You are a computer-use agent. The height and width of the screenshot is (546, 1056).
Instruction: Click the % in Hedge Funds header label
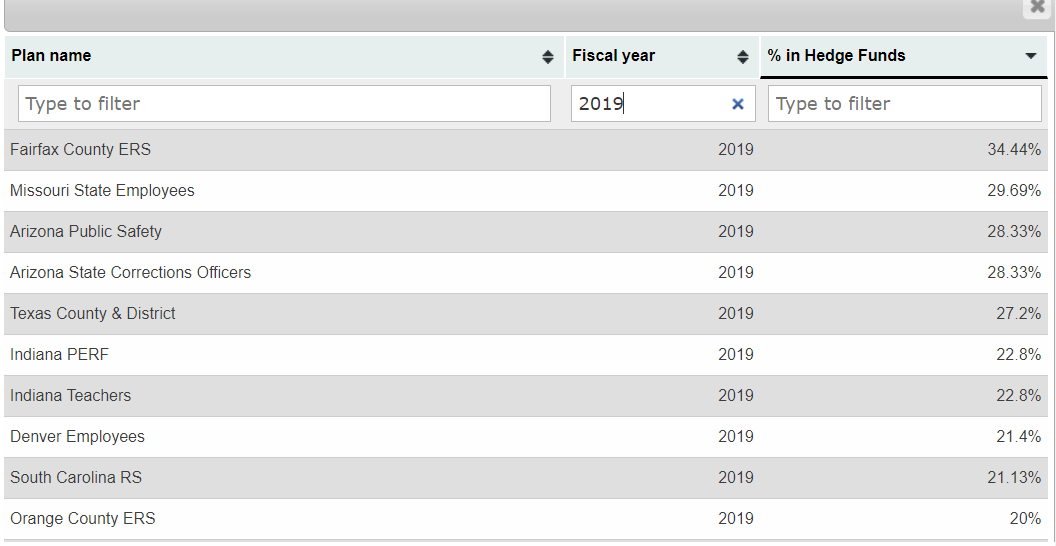coord(836,56)
